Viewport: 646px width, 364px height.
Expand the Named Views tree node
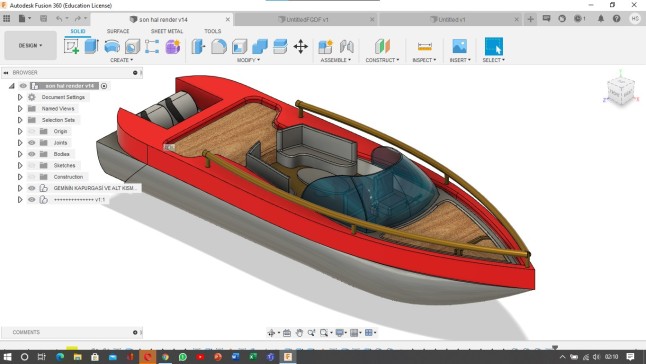tap(20, 109)
